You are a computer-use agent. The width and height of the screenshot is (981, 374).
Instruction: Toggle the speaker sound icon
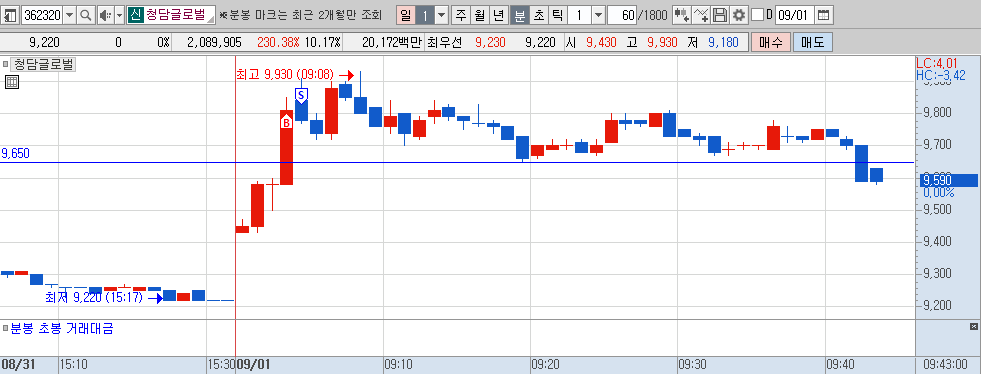pos(105,15)
